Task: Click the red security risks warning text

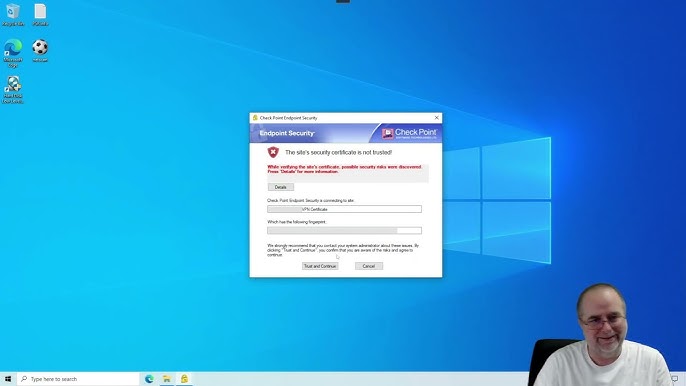Action: tap(345, 169)
